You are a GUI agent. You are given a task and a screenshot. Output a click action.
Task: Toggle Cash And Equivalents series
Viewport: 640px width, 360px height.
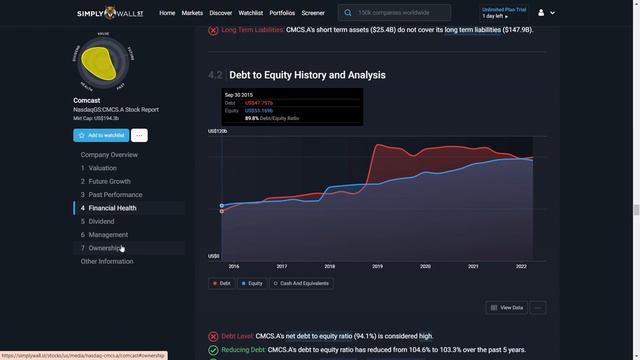pos(301,283)
